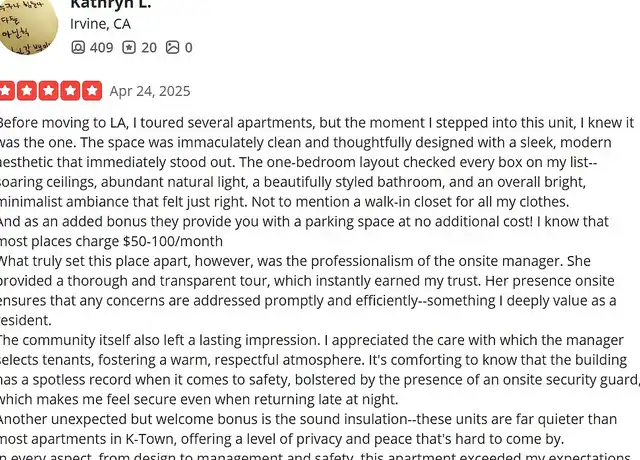640x460 pixels.
Task: Click the third rating star
Action: tap(49, 91)
